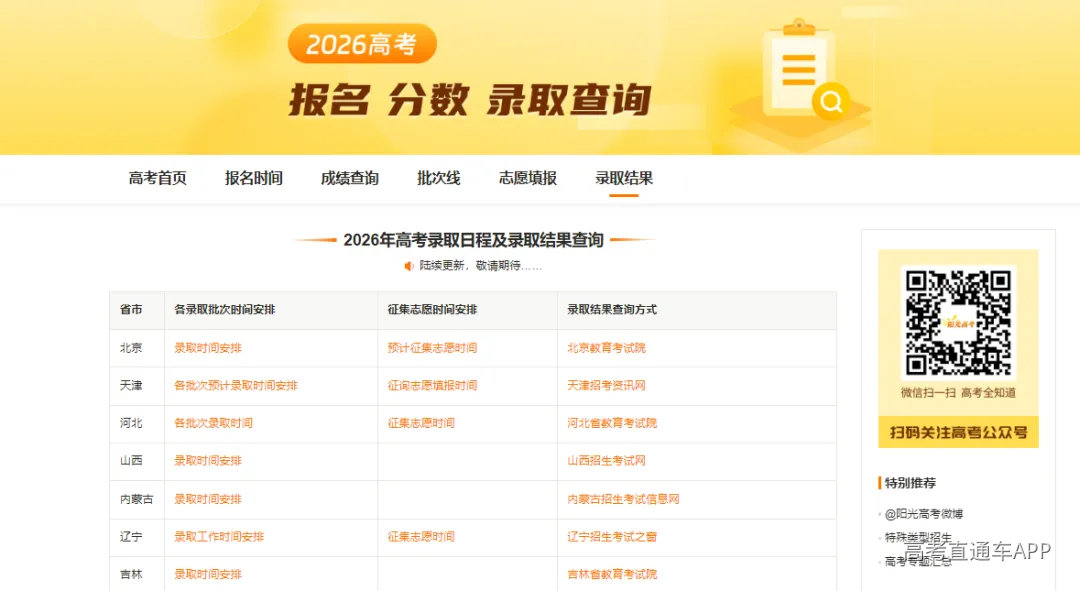Screen dimensions: 1080x591
Task: Open 山西 录取时间安排 link
Action: 208,460
